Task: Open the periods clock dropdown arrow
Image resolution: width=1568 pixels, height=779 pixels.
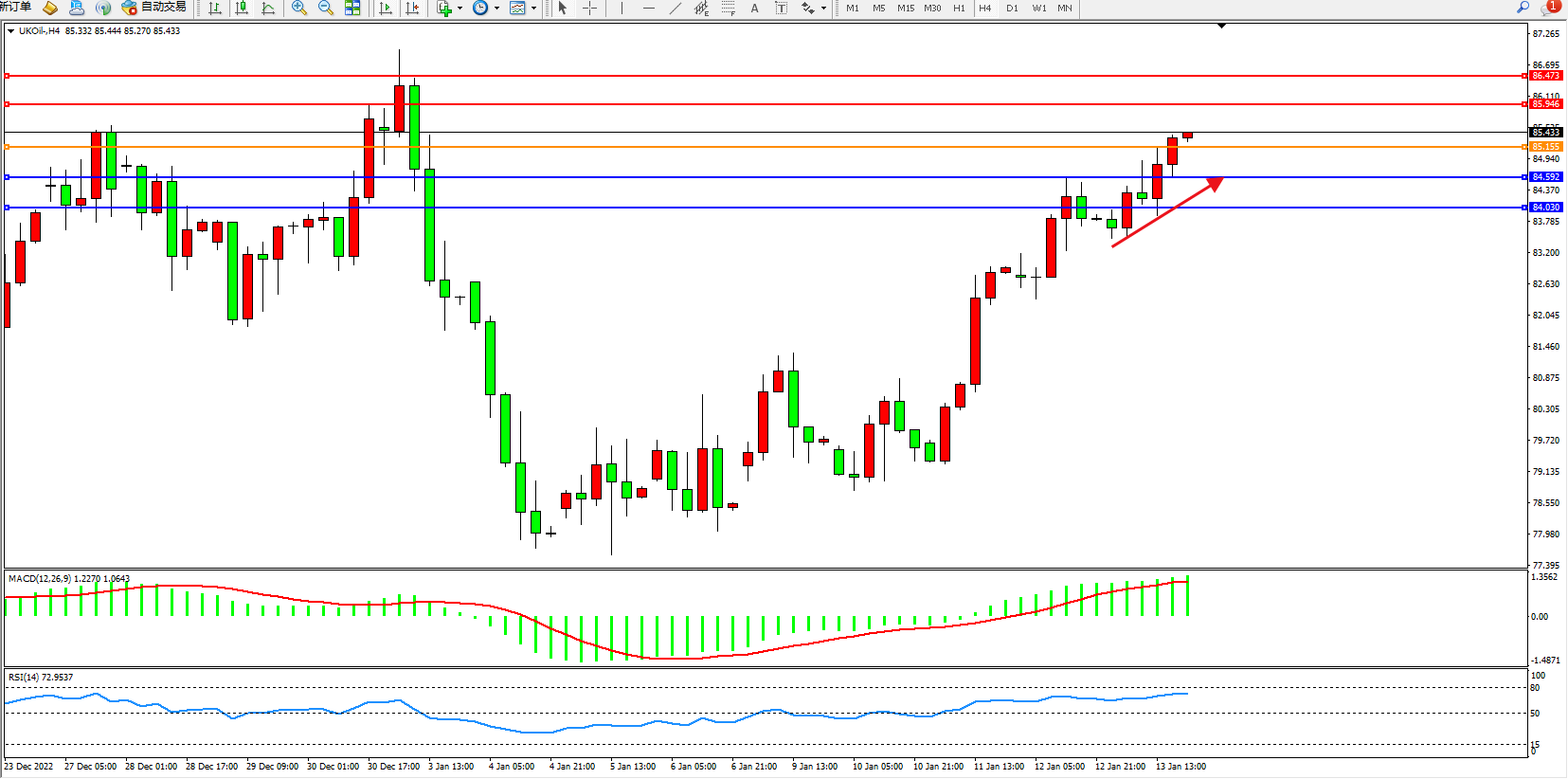Action: point(496,9)
